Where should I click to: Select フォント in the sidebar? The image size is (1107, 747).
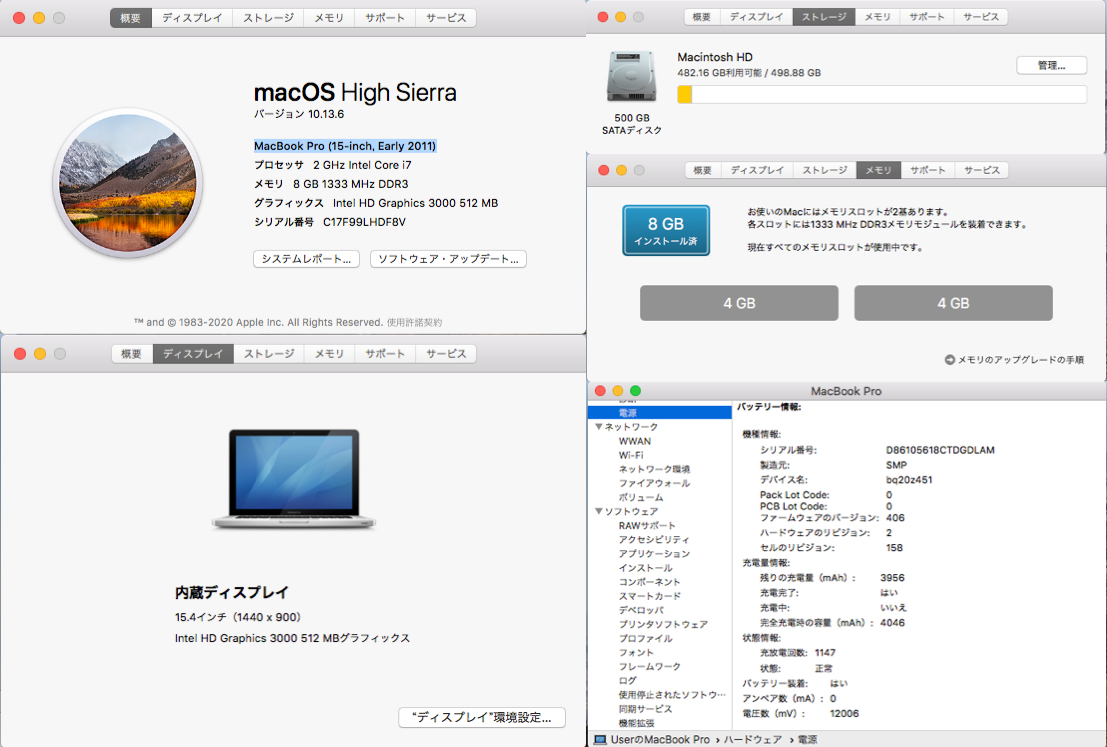[636, 653]
